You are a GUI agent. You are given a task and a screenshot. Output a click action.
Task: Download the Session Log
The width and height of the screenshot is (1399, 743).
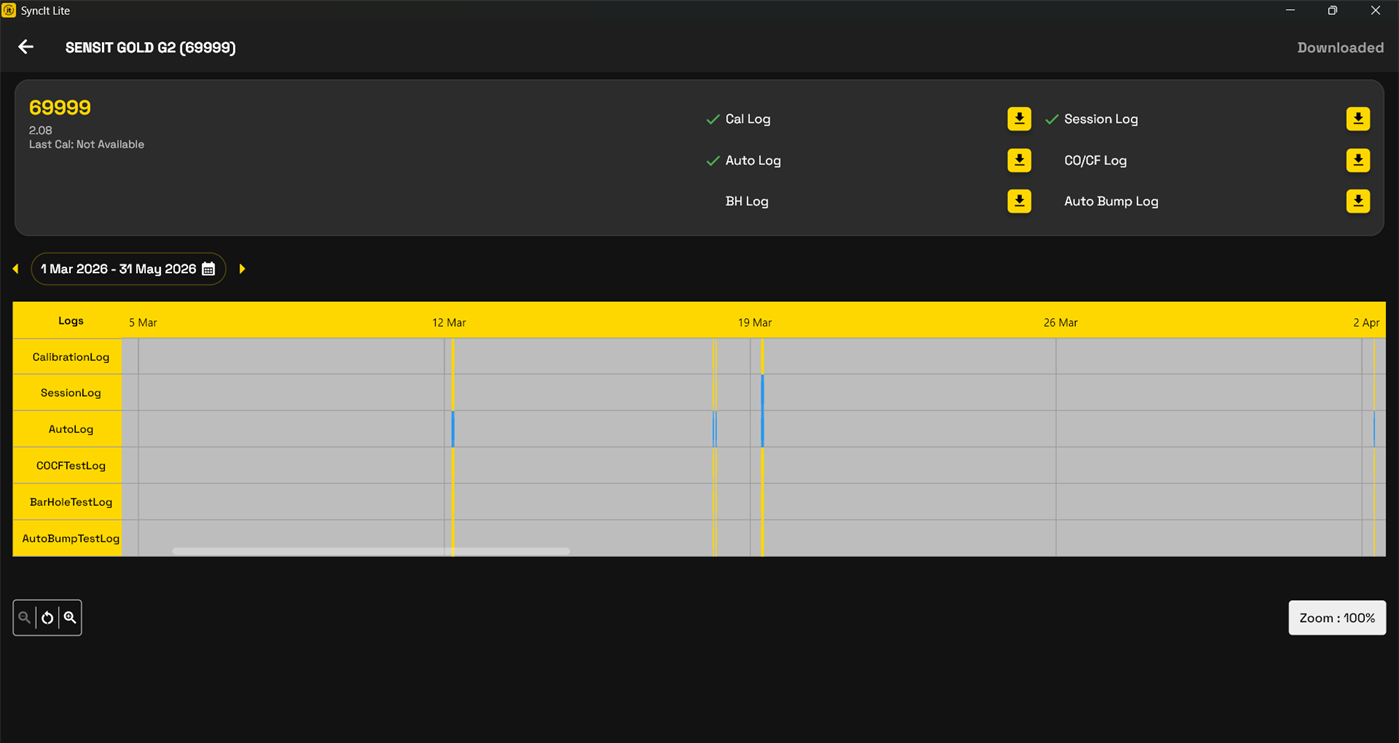(x=1358, y=119)
